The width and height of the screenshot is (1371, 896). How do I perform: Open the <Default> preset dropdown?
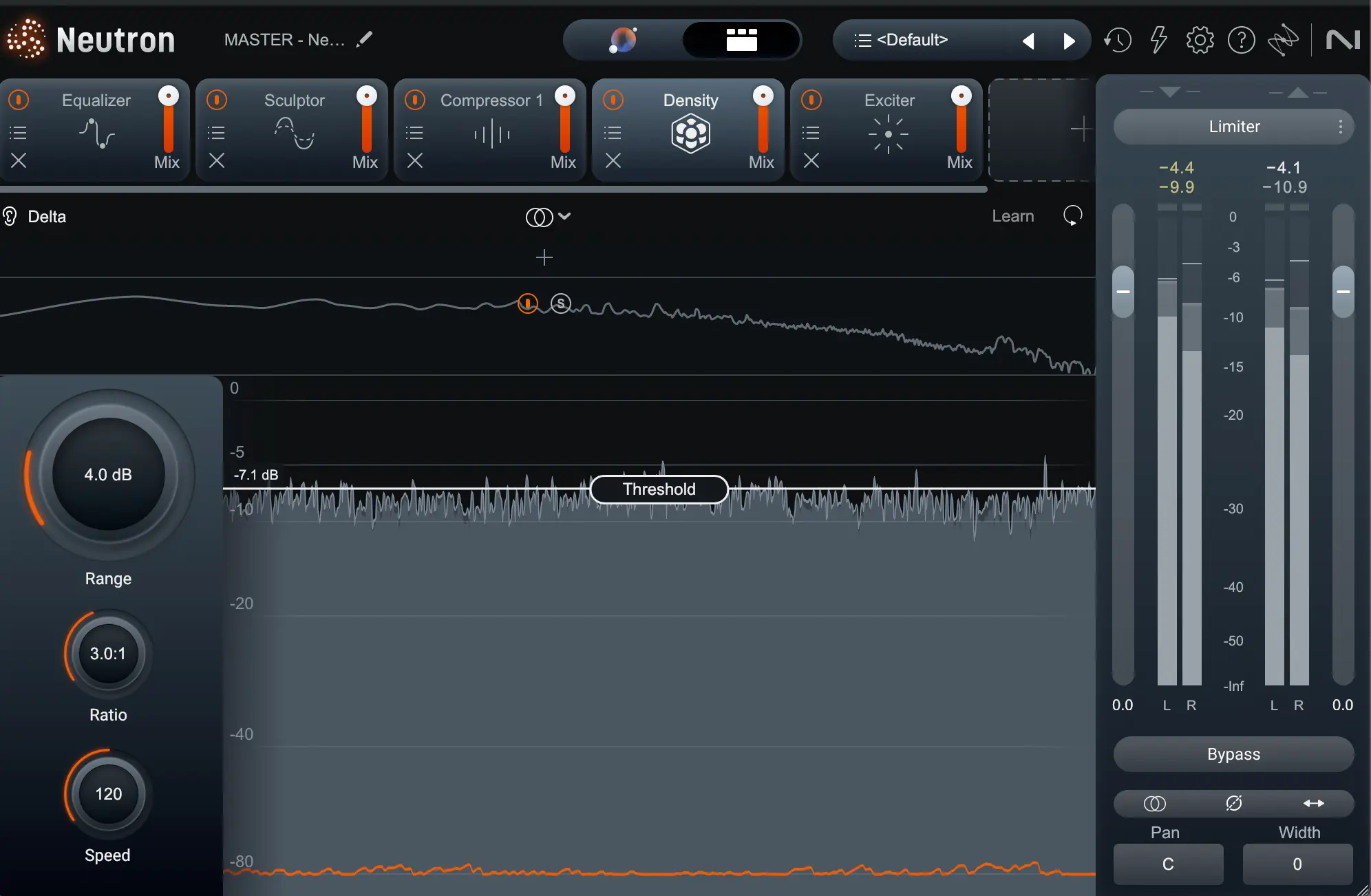coord(915,40)
